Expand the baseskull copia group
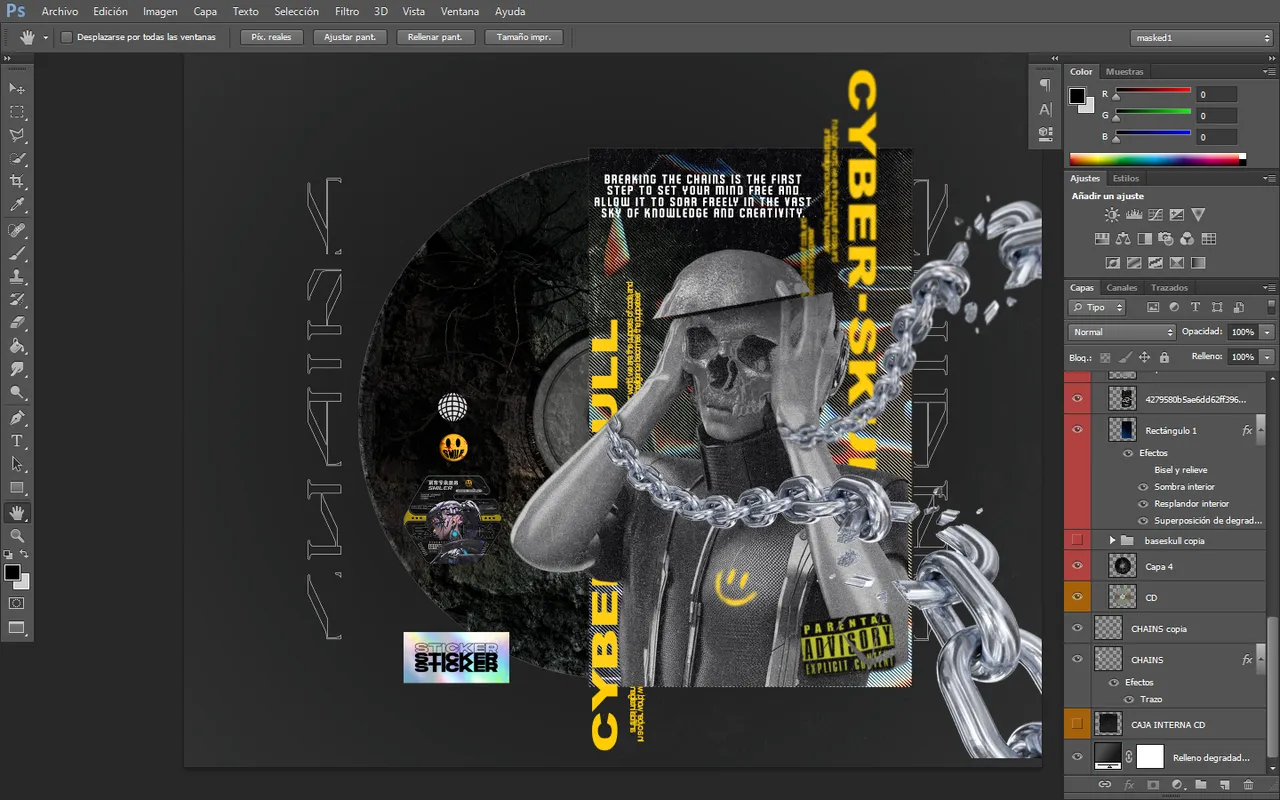 pos(1112,540)
